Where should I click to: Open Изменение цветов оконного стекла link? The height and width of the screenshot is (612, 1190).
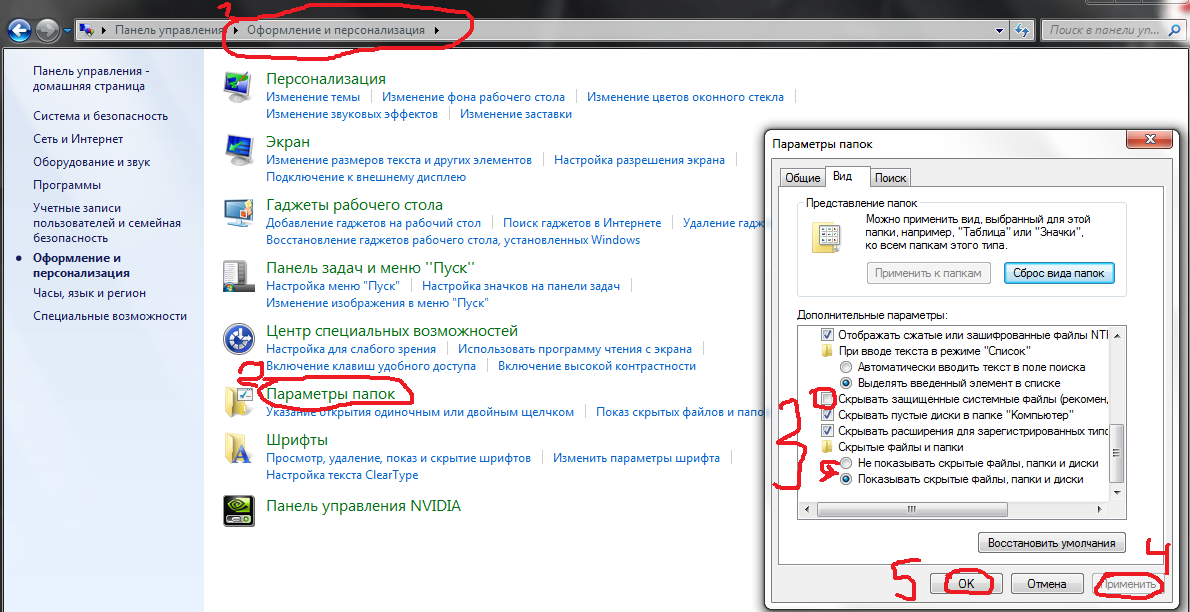tap(685, 97)
